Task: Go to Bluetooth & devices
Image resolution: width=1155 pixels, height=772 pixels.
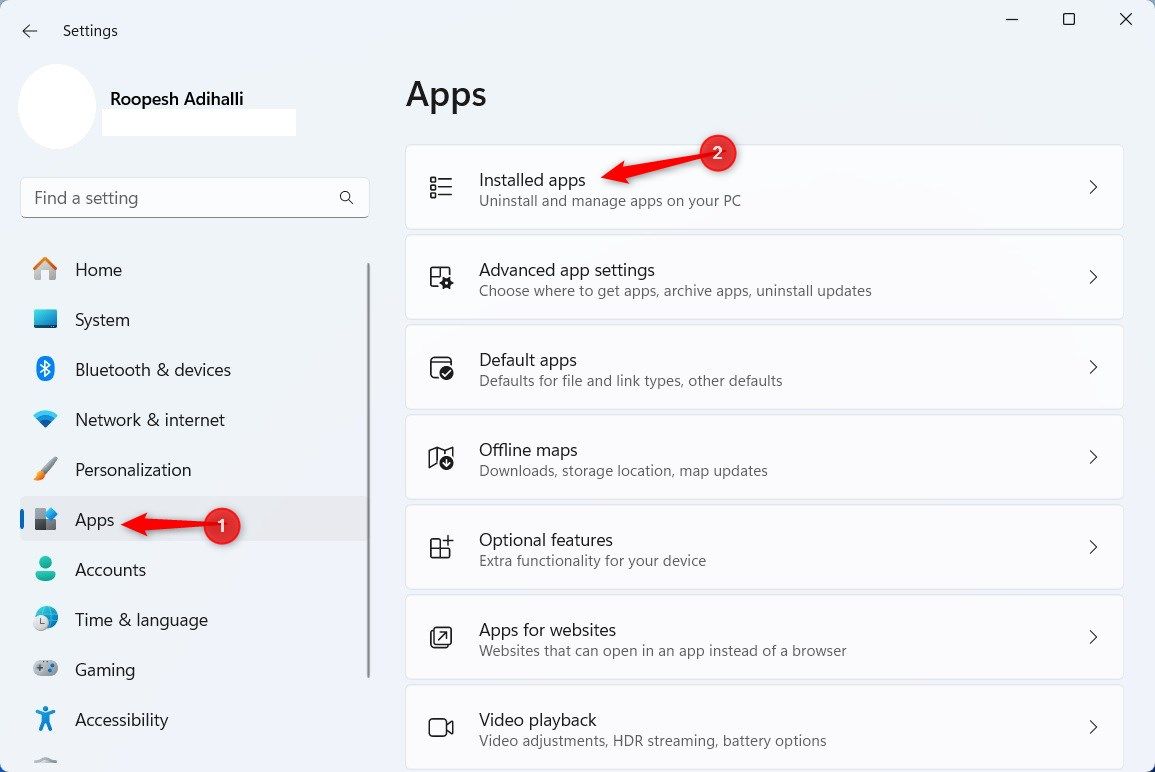Action: [193, 370]
